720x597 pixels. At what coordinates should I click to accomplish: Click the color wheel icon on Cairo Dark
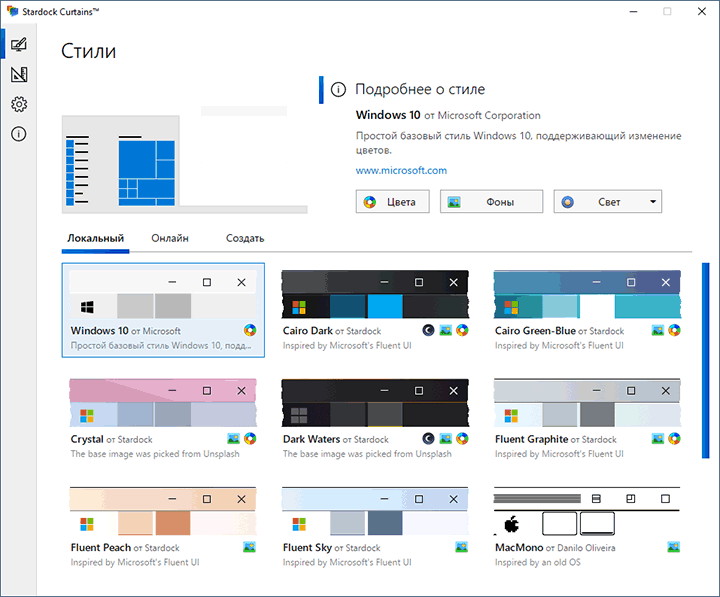point(462,330)
